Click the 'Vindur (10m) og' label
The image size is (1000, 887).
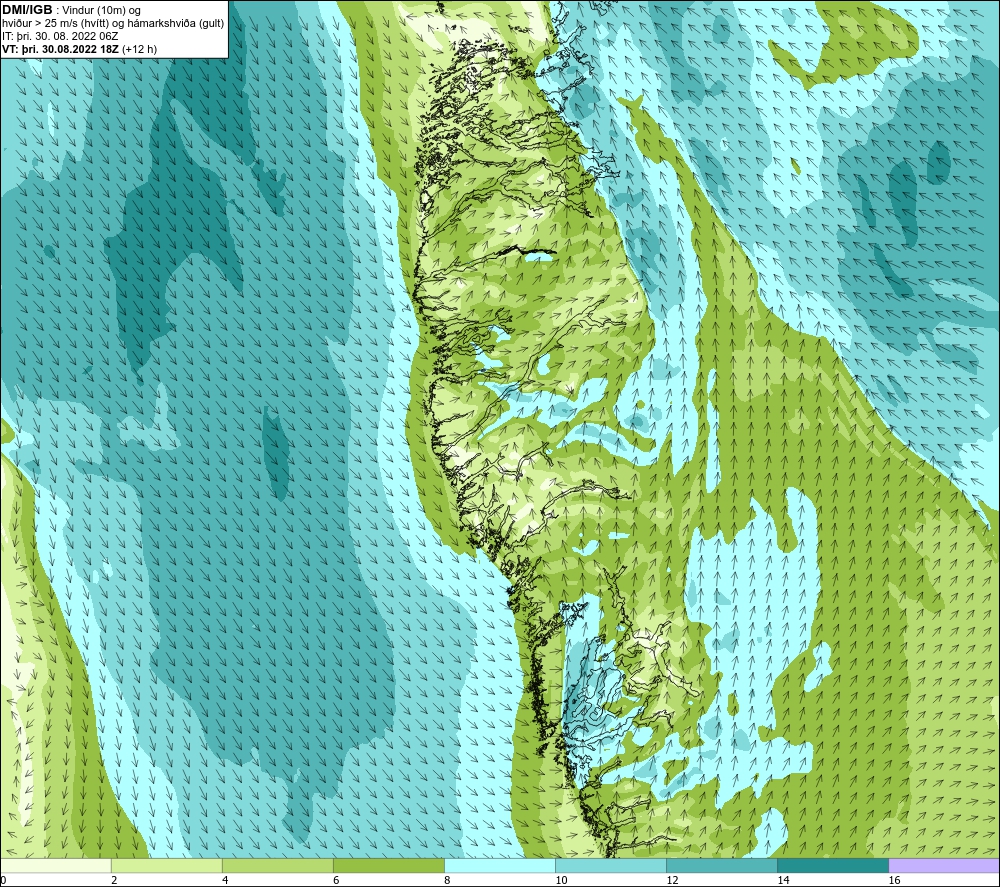pos(101,11)
